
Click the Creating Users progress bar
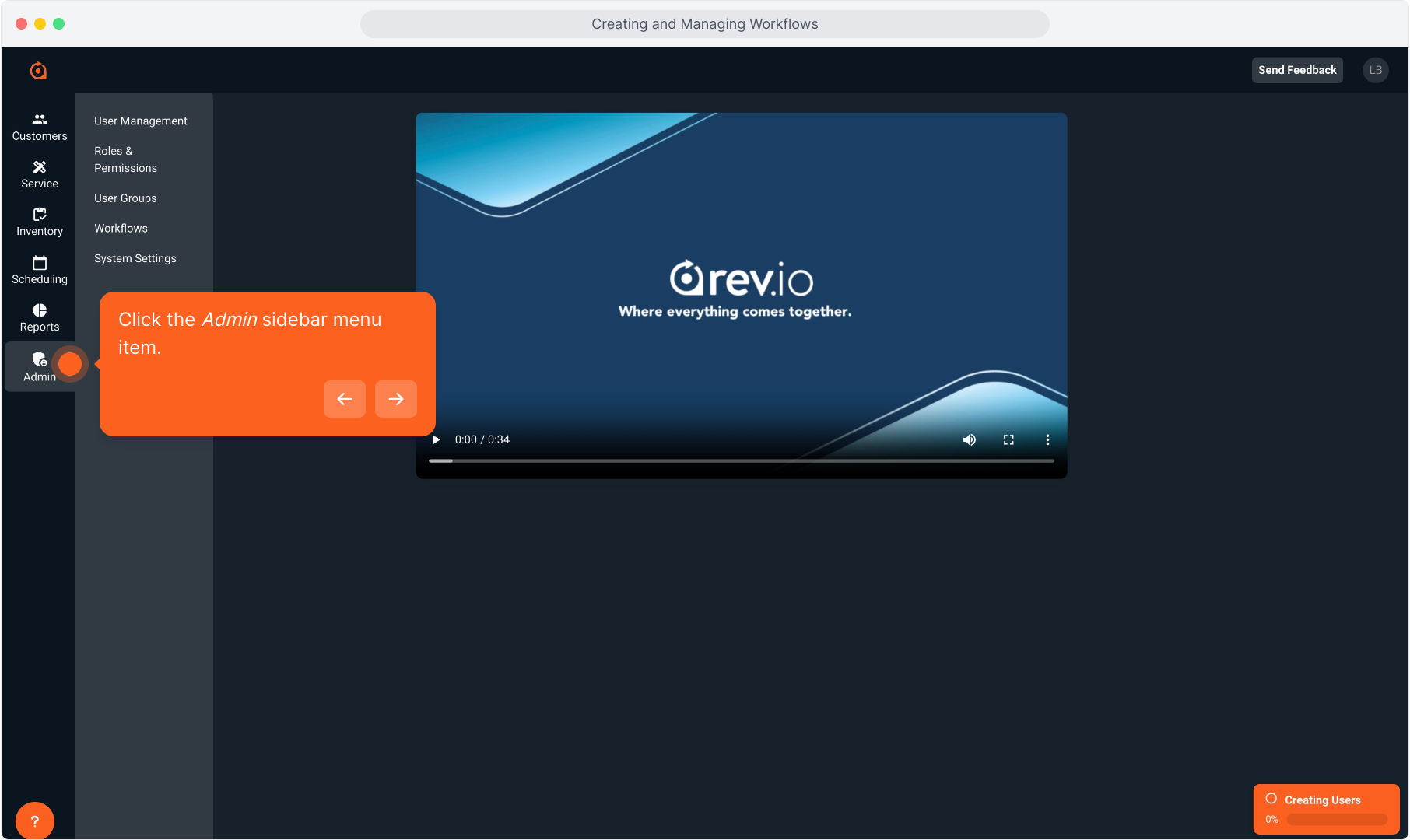[x=1337, y=819]
